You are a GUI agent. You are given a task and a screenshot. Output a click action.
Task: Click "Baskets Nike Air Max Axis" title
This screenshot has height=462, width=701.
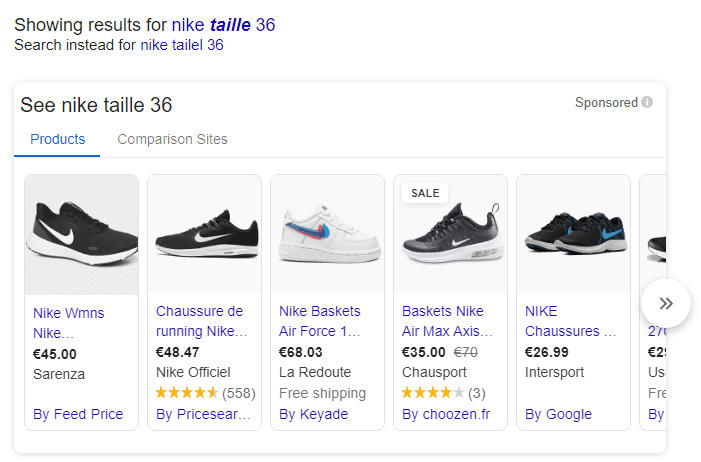(443, 321)
